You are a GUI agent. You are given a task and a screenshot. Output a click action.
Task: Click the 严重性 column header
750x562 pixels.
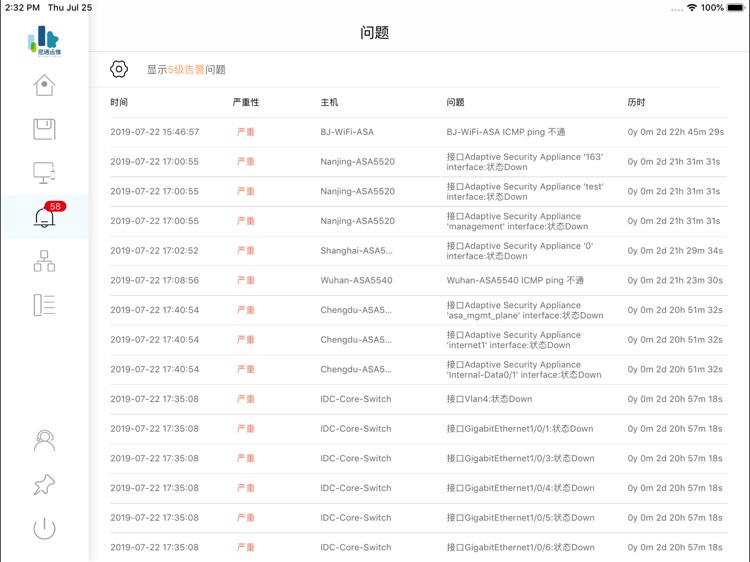coord(246,102)
